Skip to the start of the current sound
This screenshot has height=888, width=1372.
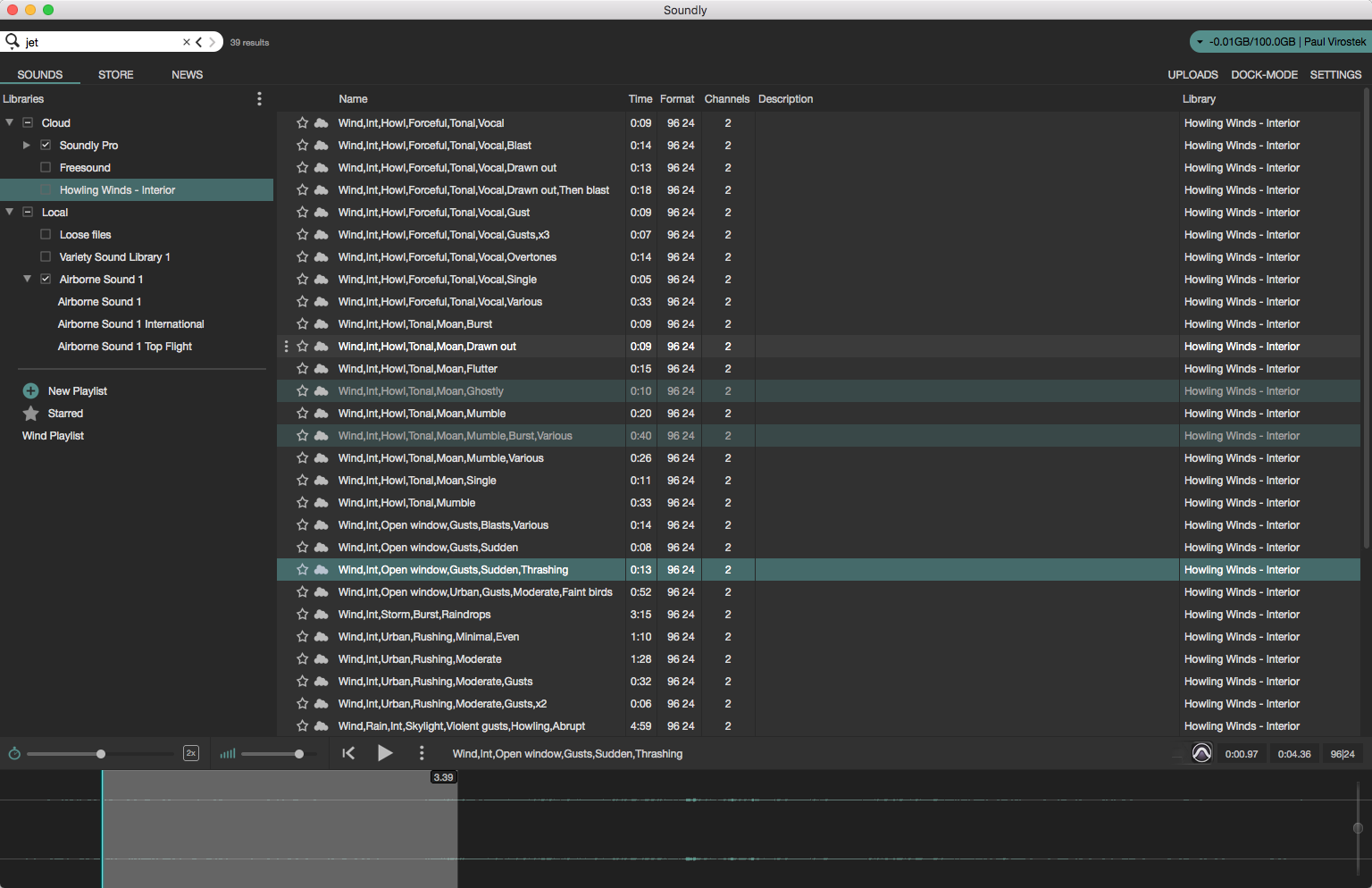[x=348, y=753]
